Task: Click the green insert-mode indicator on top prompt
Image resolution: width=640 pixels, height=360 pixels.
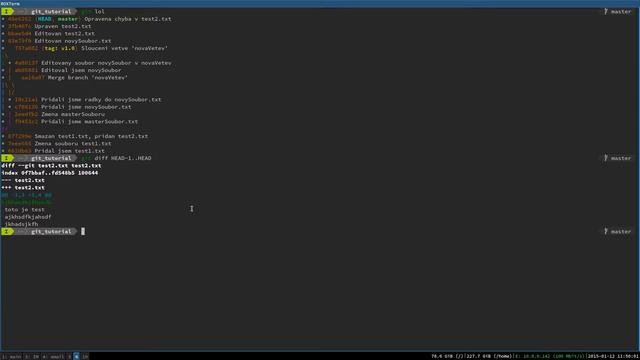Action: click(7, 11)
